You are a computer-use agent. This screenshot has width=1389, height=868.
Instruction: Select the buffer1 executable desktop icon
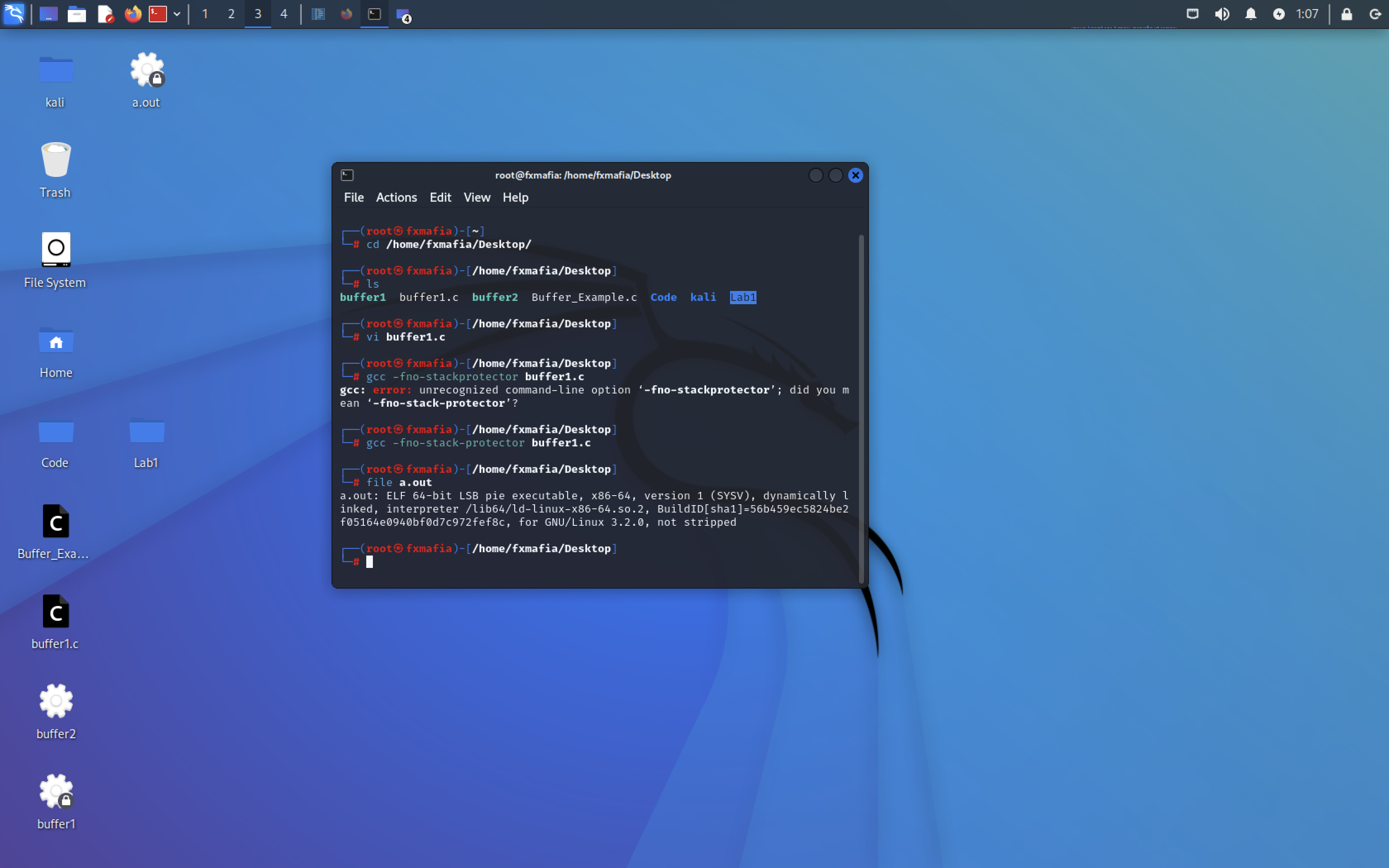tap(56, 802)
